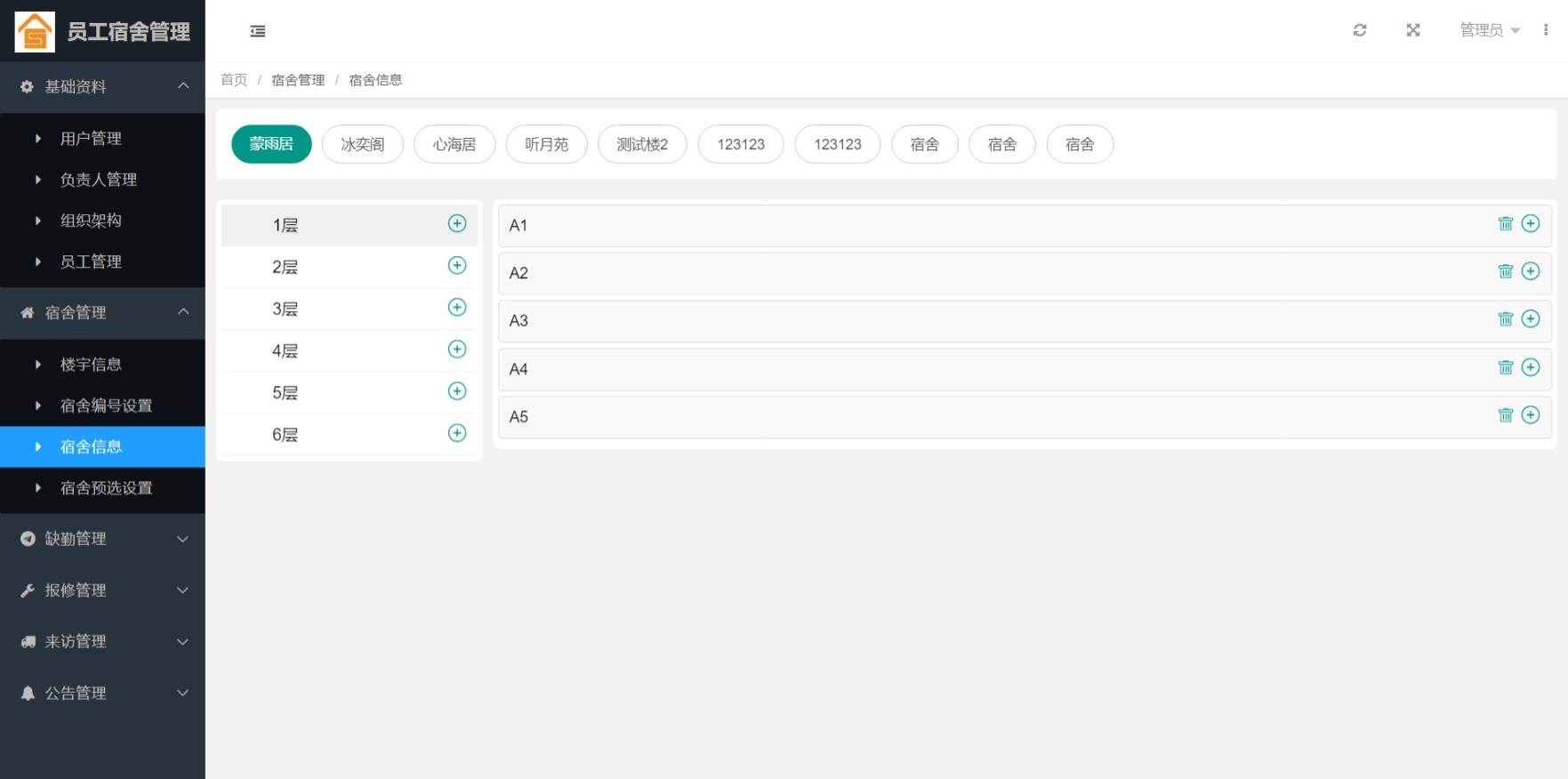Select floor 4层 in list
Image resolution: width=1568 pixels, height=779 pixels.
pyautogui.click(x=350, y=350)
